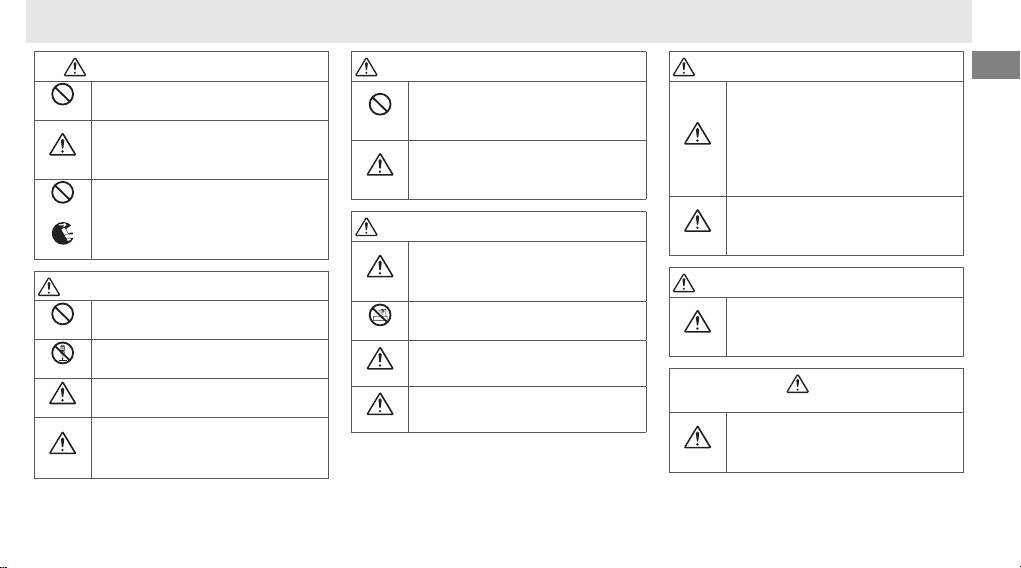Viewport: 1021px width, 568px height.
Task: Click the centered warning triangle in bottom-right box header
Action: click(798, 383)
